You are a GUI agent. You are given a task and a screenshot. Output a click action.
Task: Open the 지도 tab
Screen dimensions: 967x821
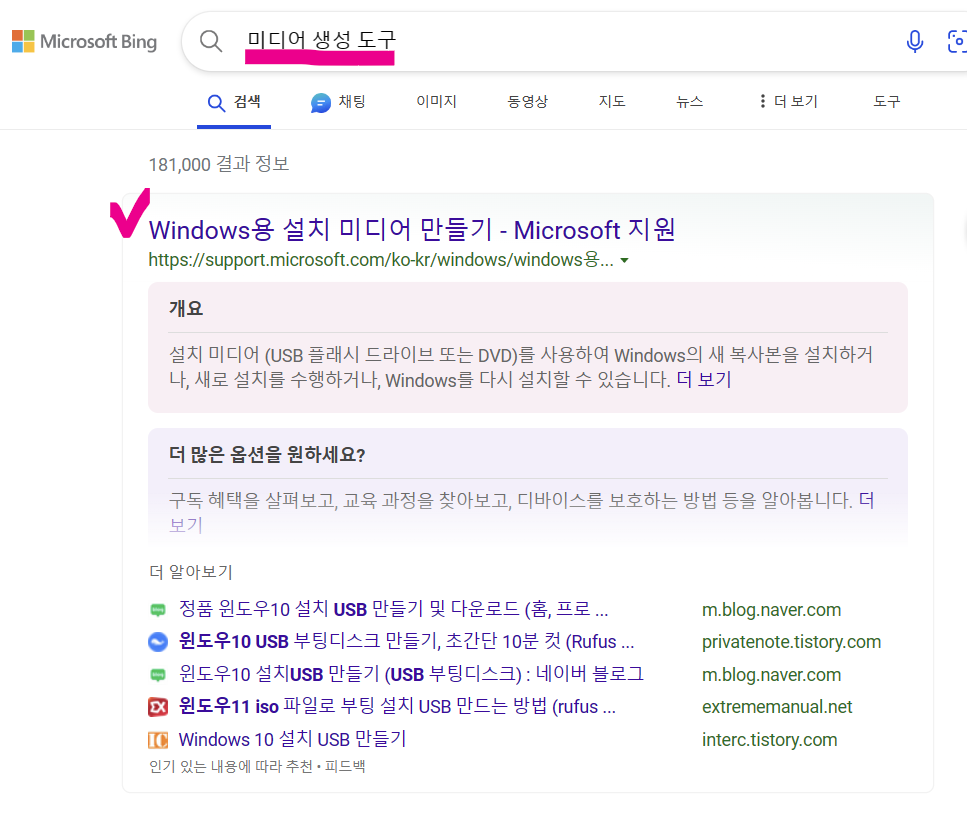[612, 102]
